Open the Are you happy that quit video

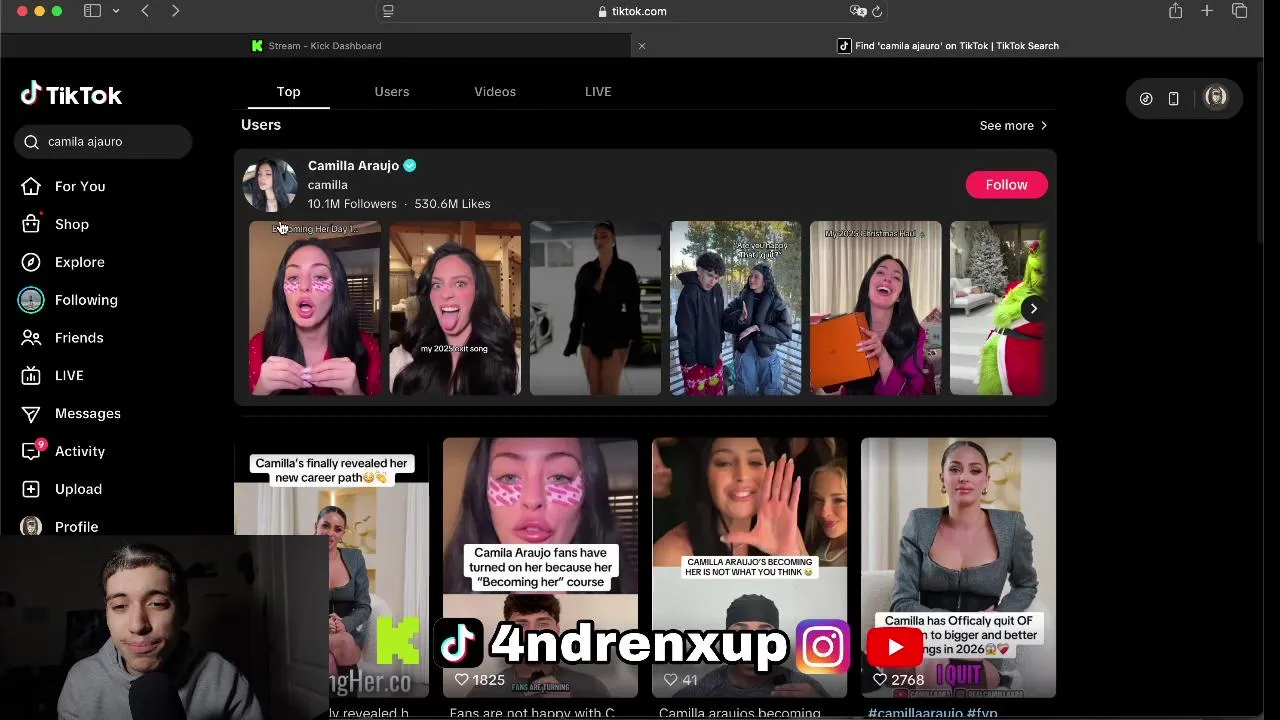[735, 308]
